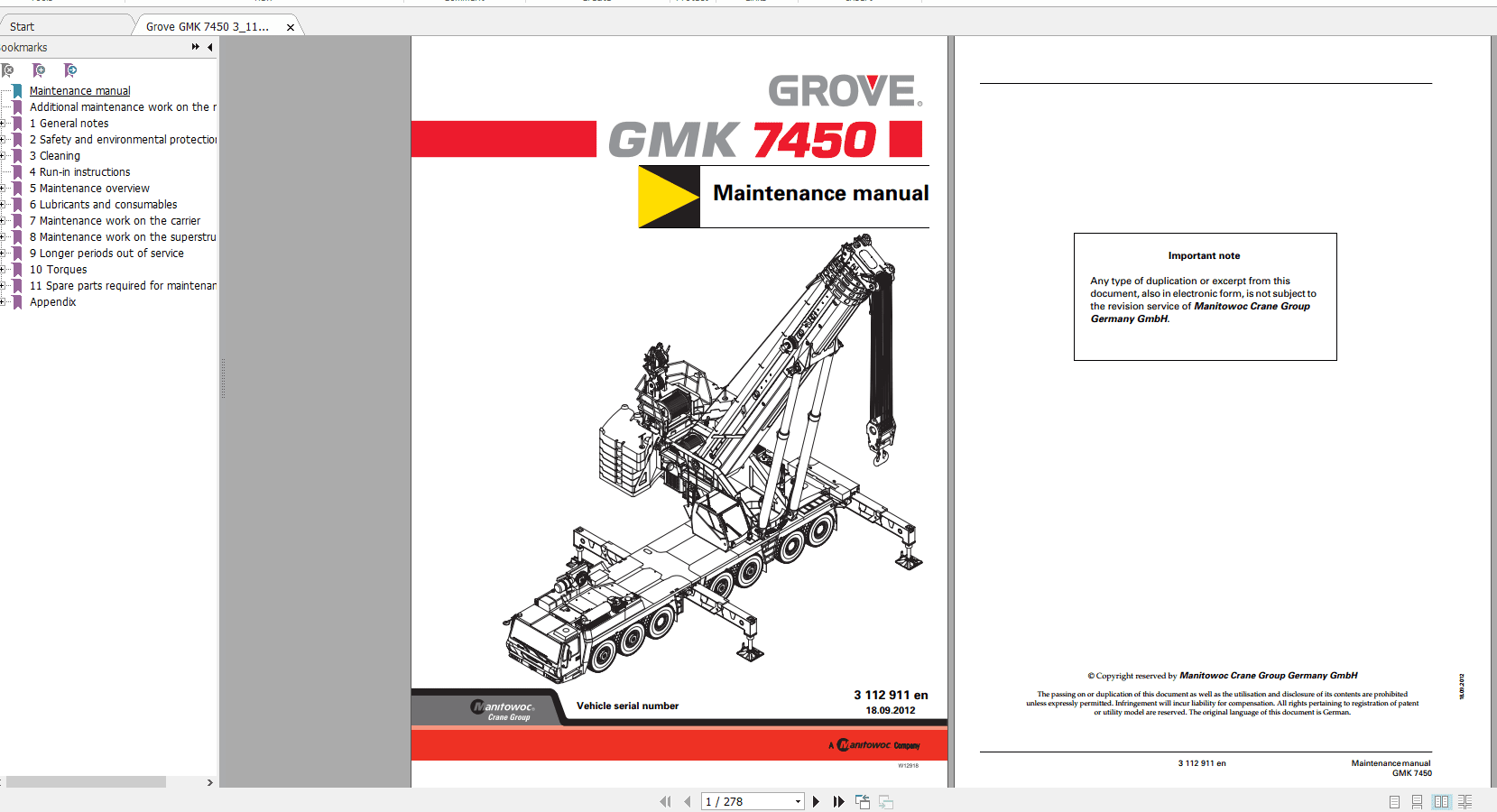The height and width of the screenshot is (812, 1497).
Task: Select the continuous scrolling page view icon
Action: coord(1417,801)
